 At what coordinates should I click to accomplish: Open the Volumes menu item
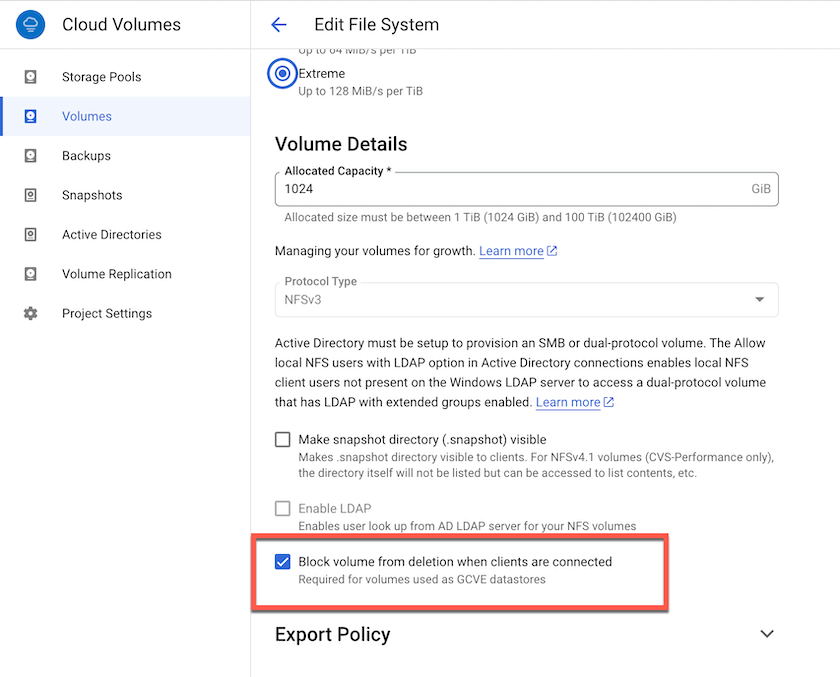click(87, 116)
